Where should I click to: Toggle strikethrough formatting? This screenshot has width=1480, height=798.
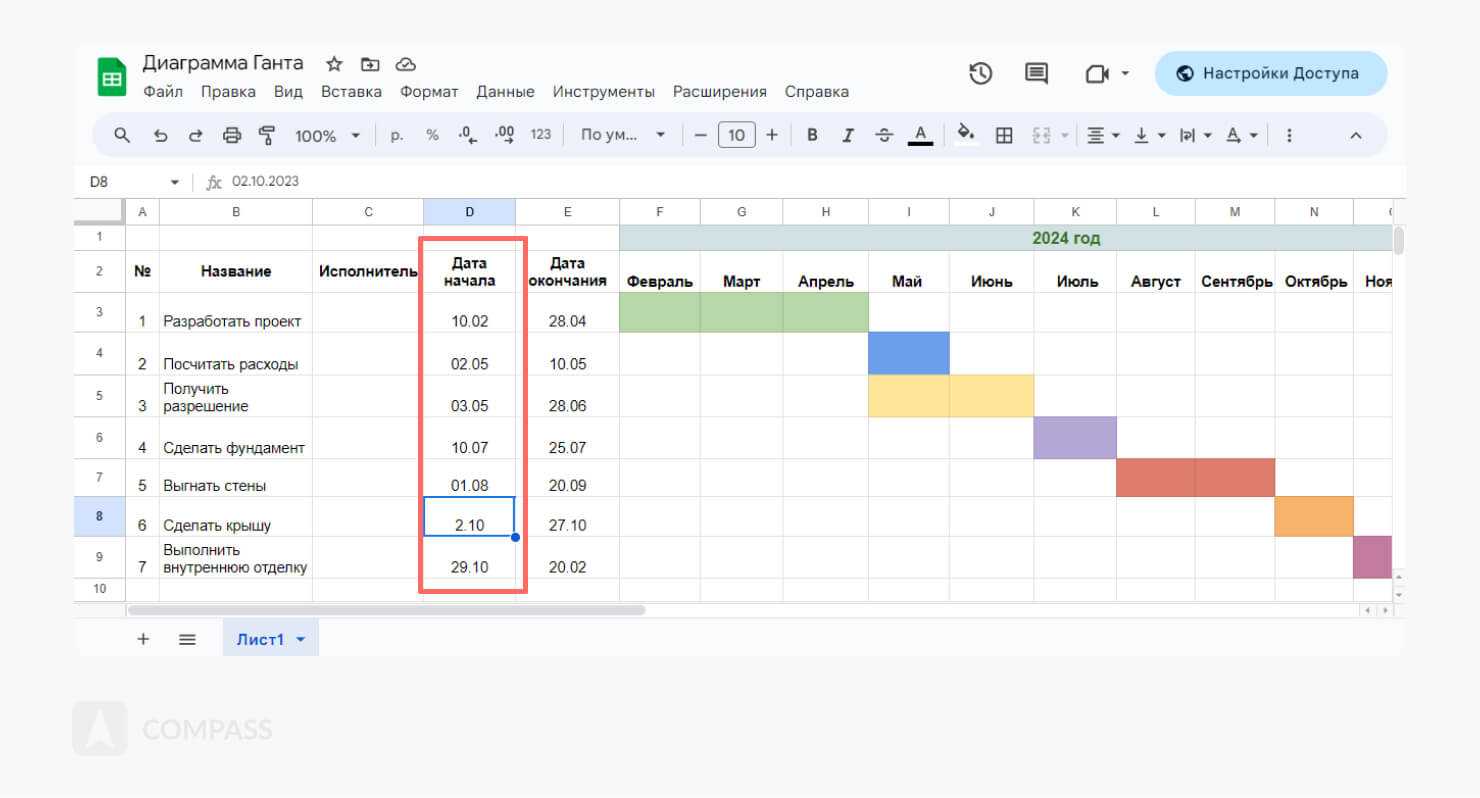884,135
